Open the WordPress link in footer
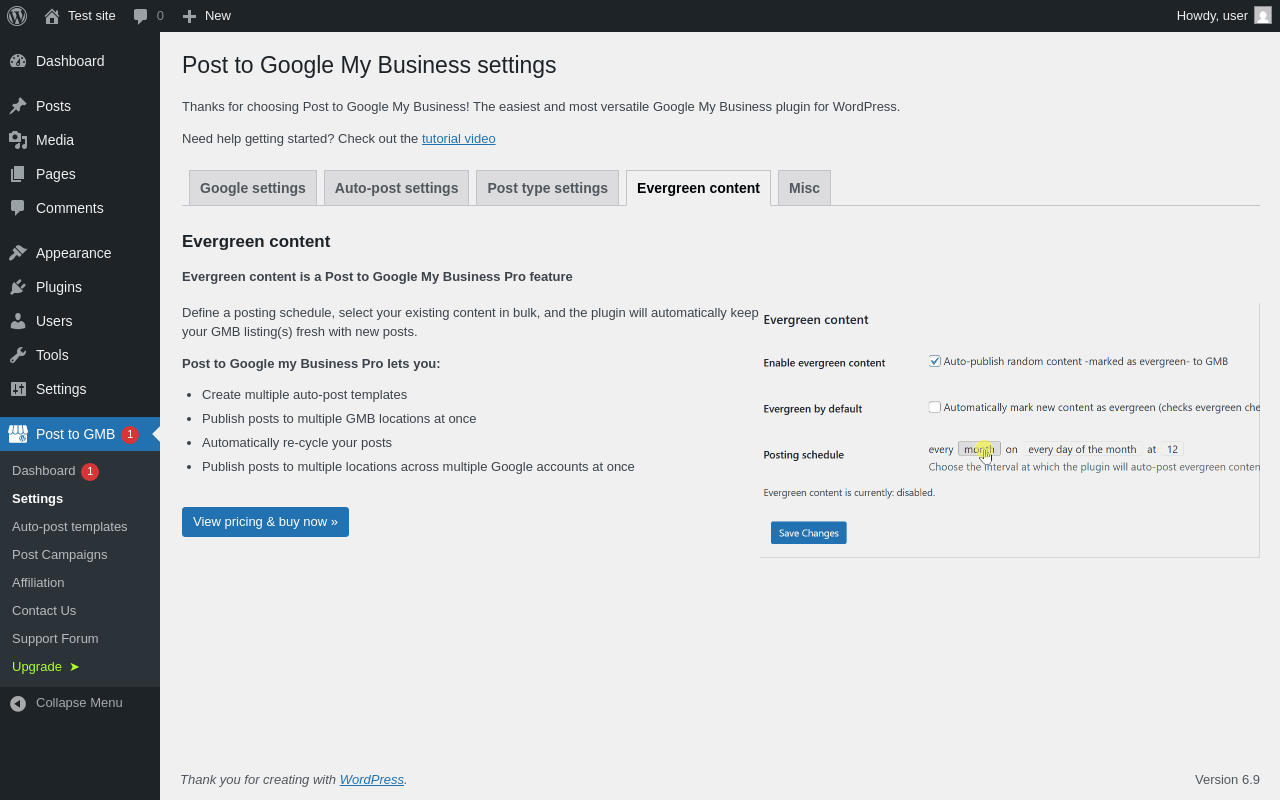 point(371,780)
